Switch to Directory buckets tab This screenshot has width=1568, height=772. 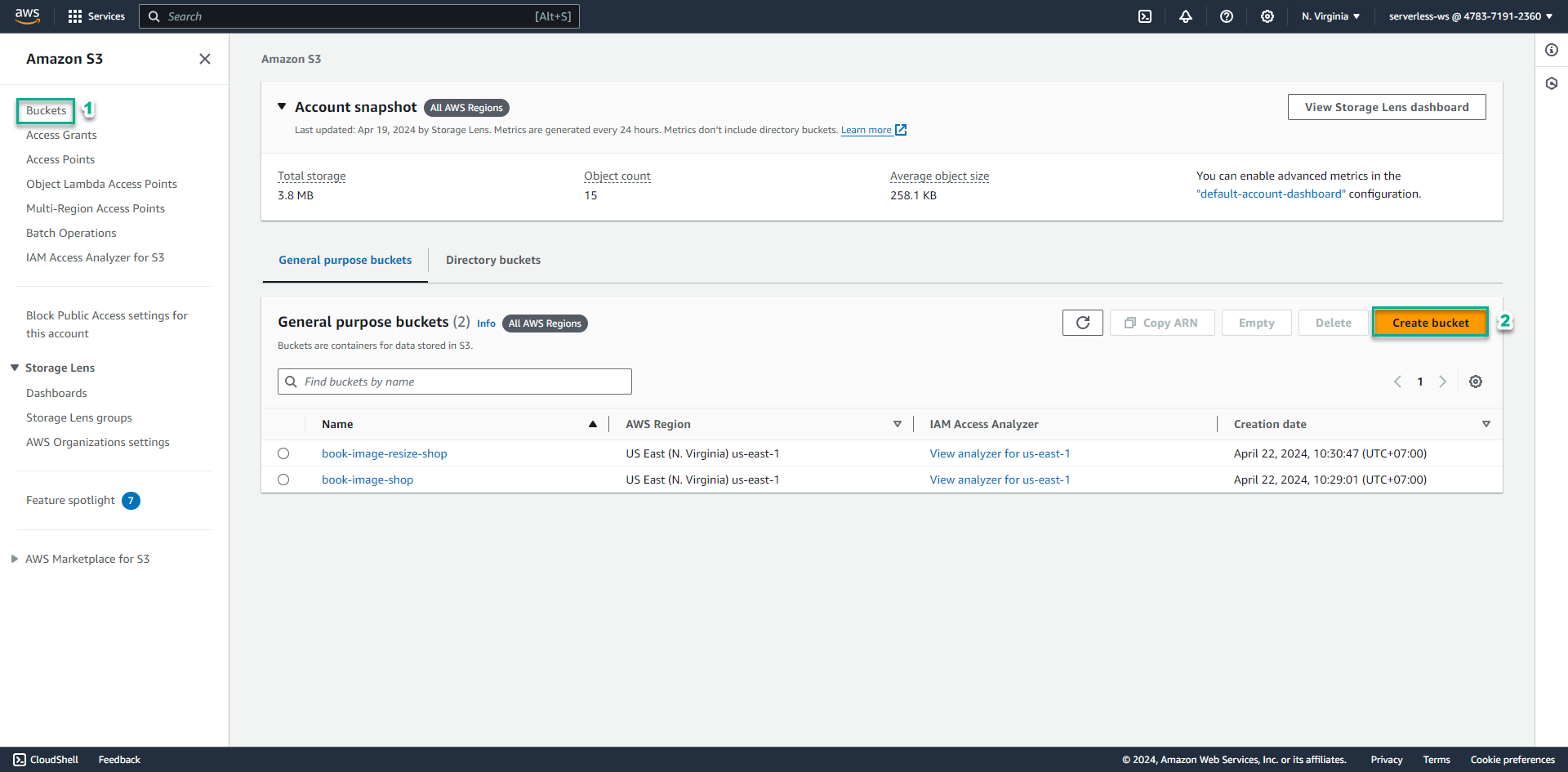[493, 260]
